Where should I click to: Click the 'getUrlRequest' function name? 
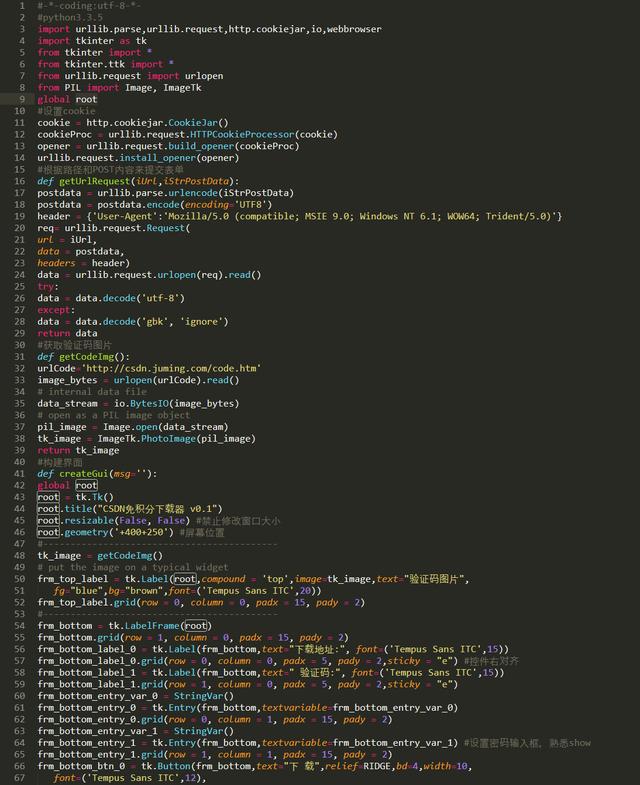point(95,181)
